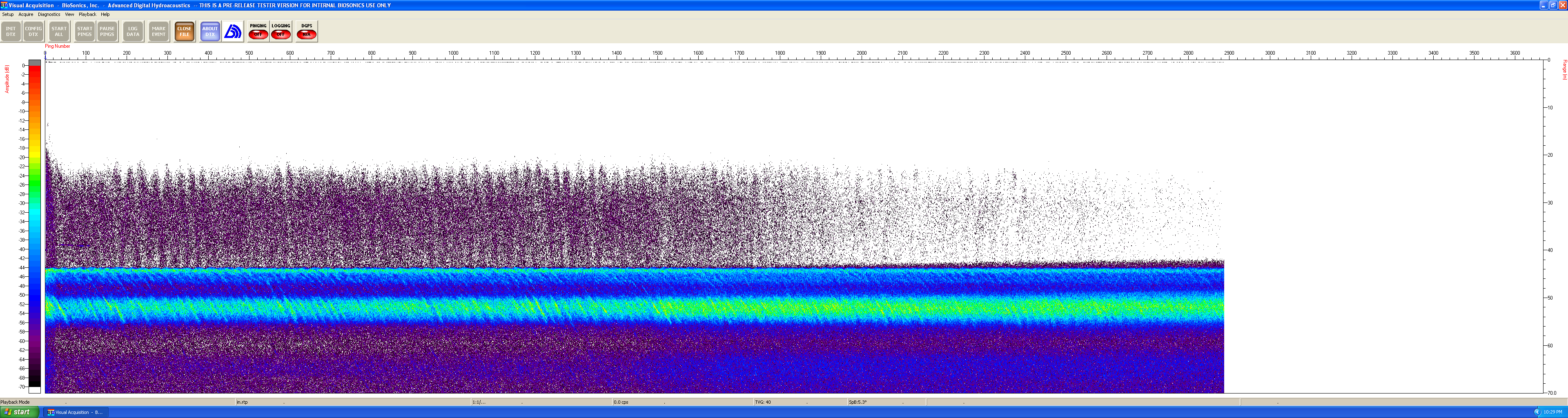Restore down the Visual Acquisition window
1568x418 pixels.
(1553, 5)
